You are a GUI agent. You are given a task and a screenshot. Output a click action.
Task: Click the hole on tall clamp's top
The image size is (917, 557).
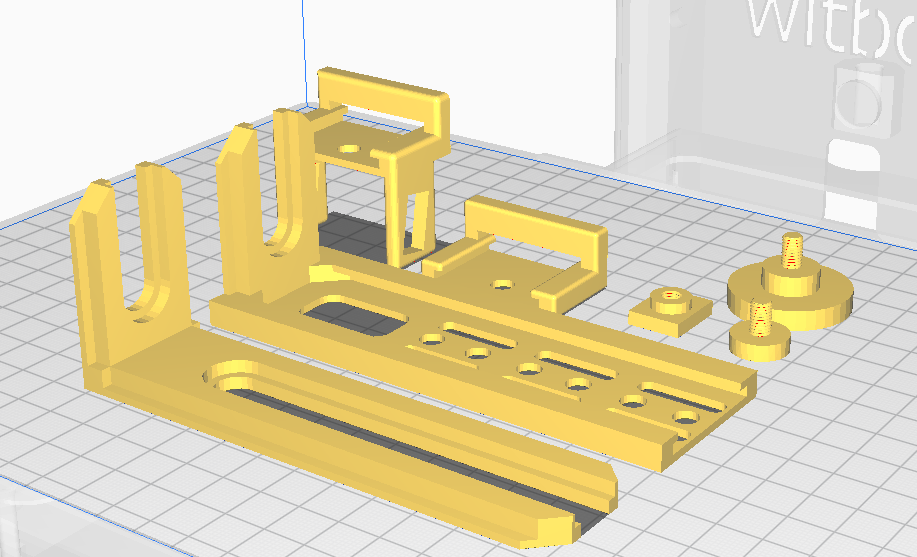[x=349, y=147]
